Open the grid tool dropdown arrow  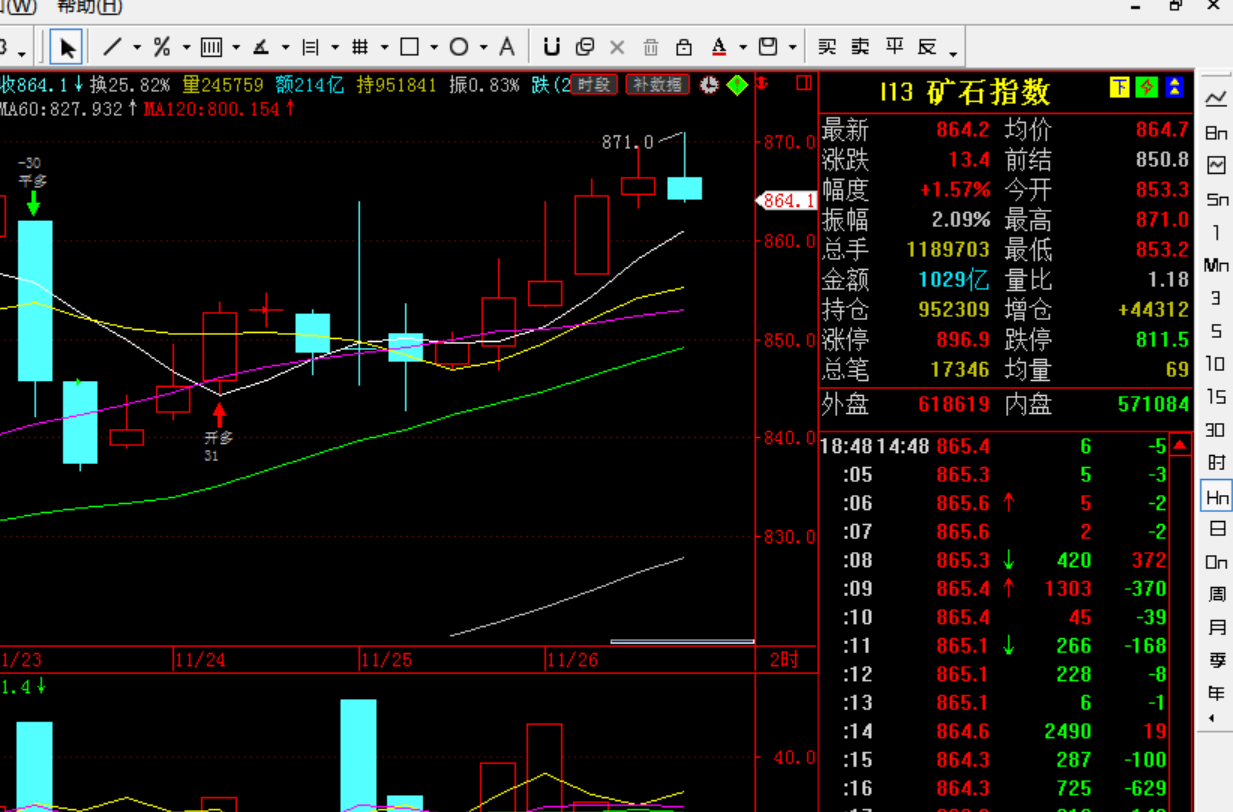coord(384,47)
